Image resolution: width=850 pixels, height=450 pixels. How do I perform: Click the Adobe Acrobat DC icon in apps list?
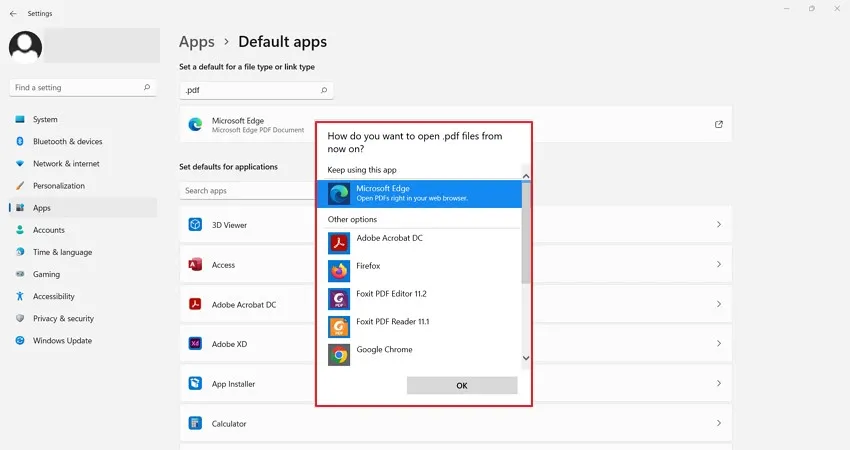(195, 304)
